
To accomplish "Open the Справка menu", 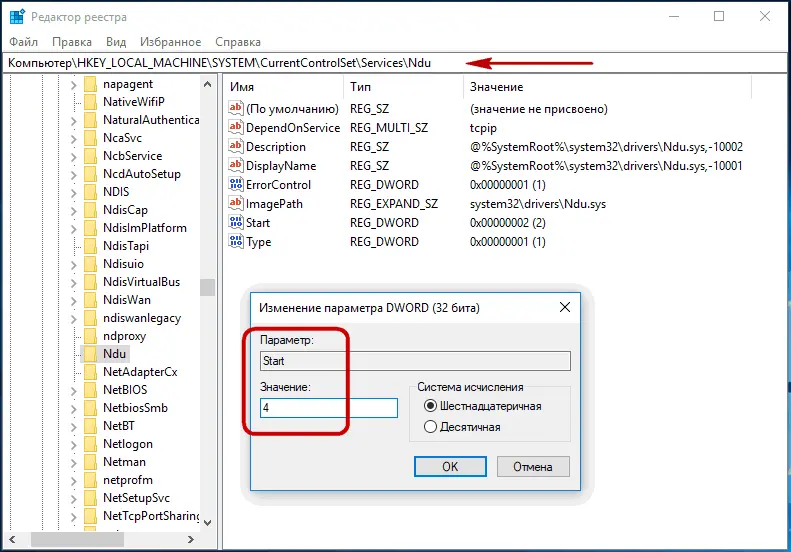I will (238, 42).
